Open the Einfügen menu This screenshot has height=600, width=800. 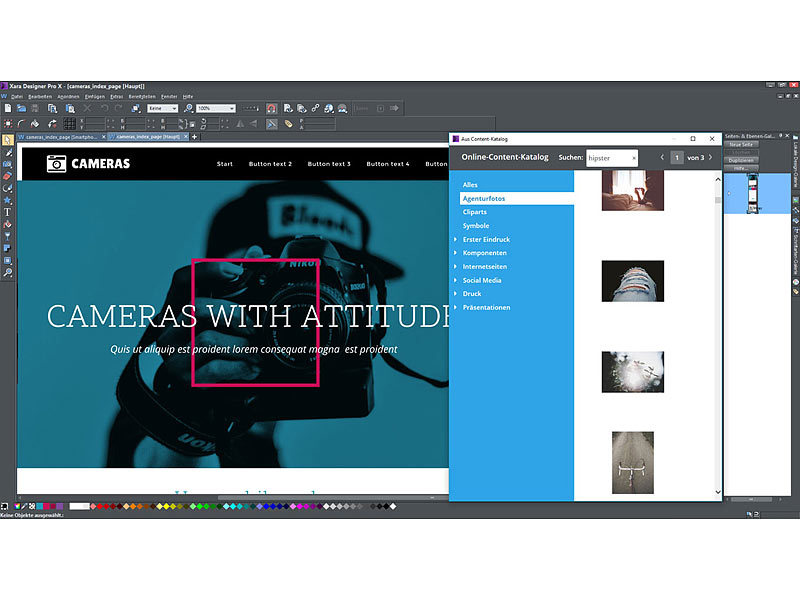(x=94, y=96)
